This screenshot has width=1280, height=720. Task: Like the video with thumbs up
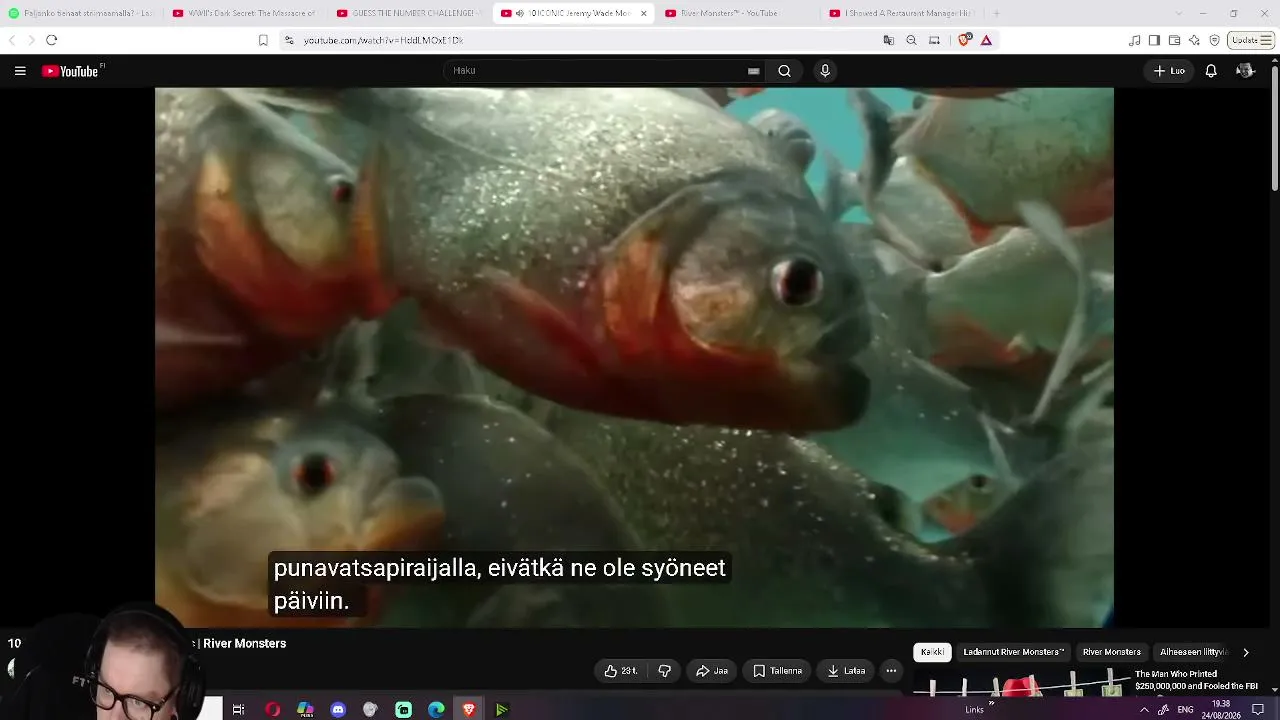(x=621, y=671)
